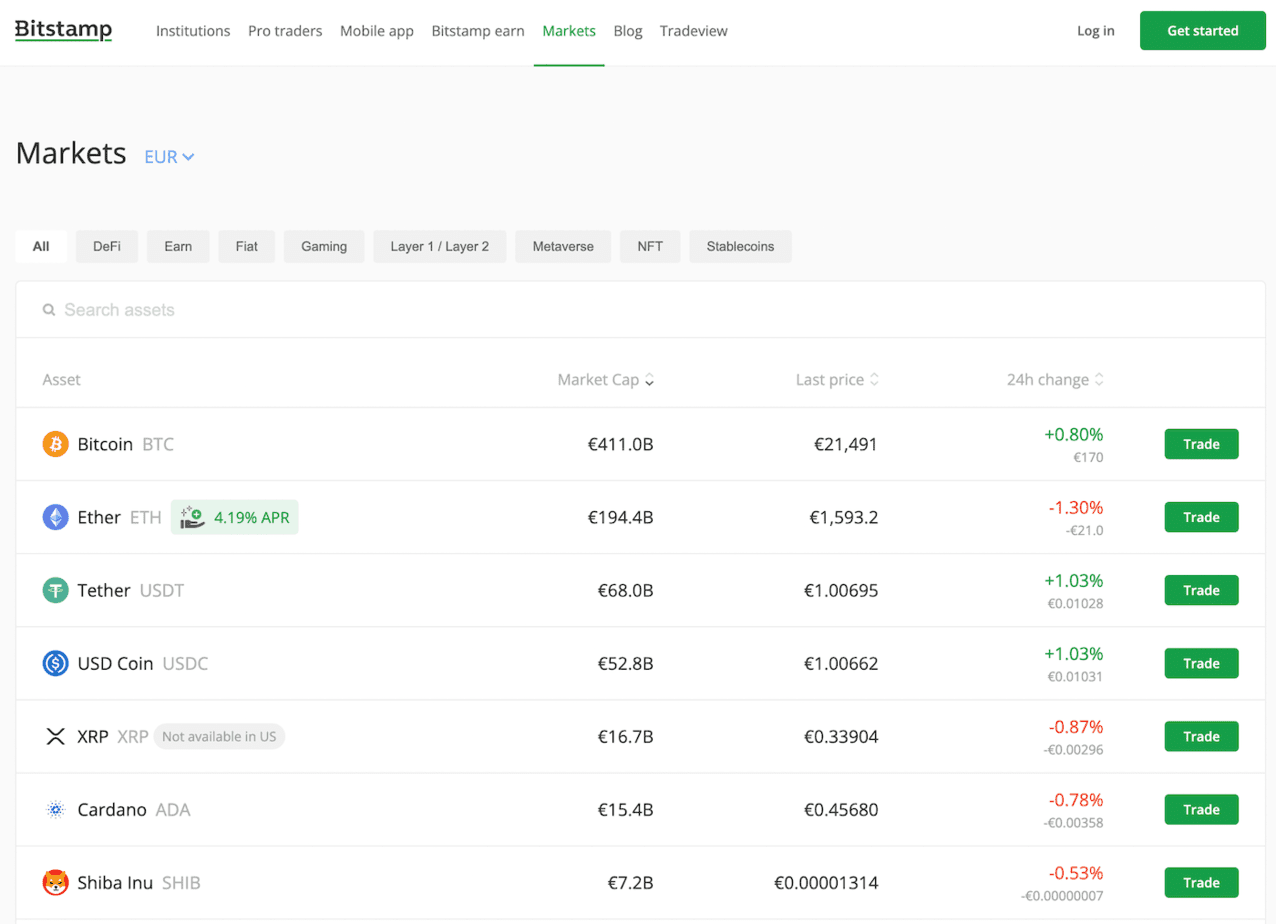Click the Bitstamp logo
This screenshot has height=924, width=1276.
coord(63,30)
